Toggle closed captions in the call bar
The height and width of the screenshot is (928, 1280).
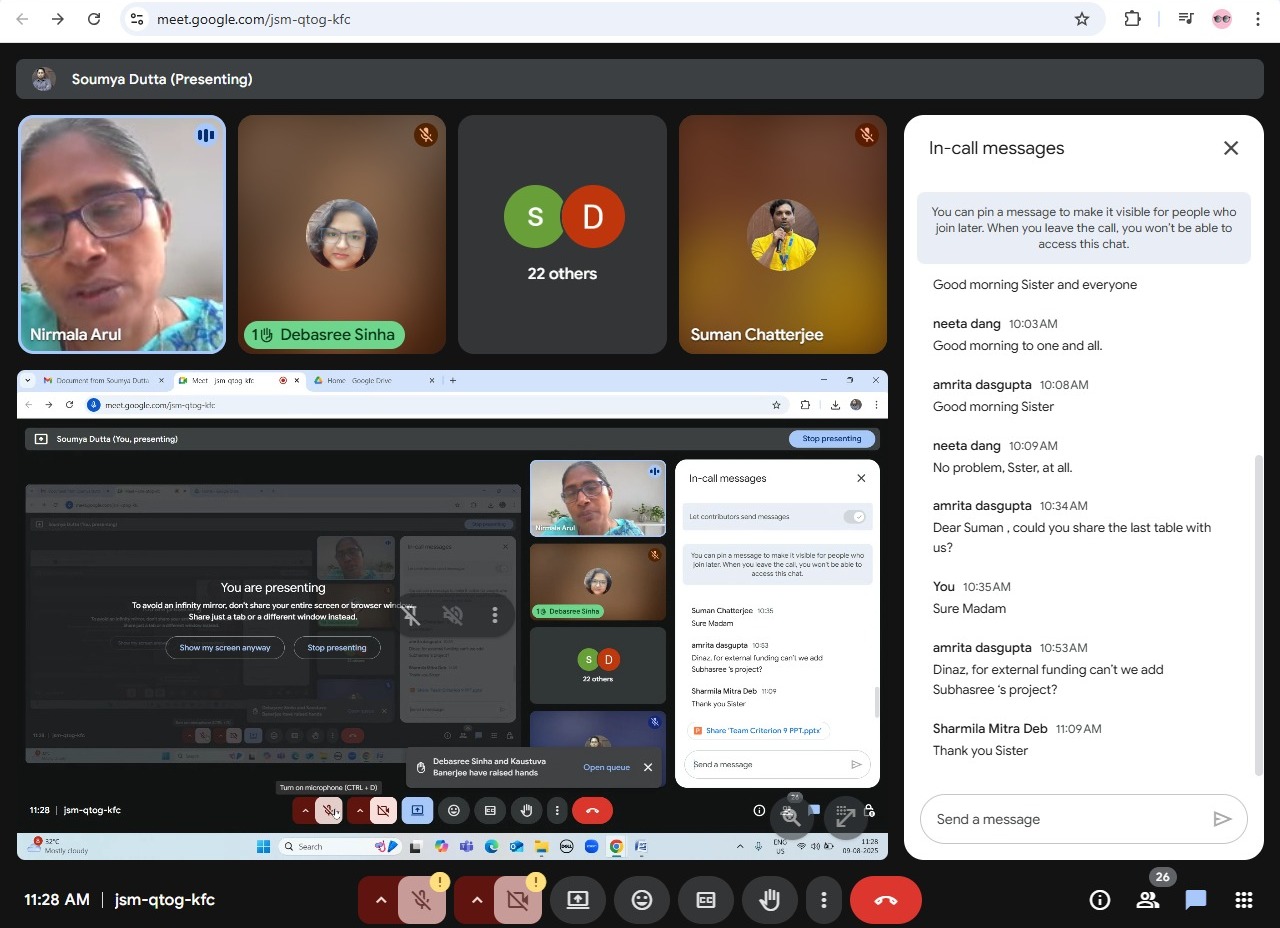[706, 900]
